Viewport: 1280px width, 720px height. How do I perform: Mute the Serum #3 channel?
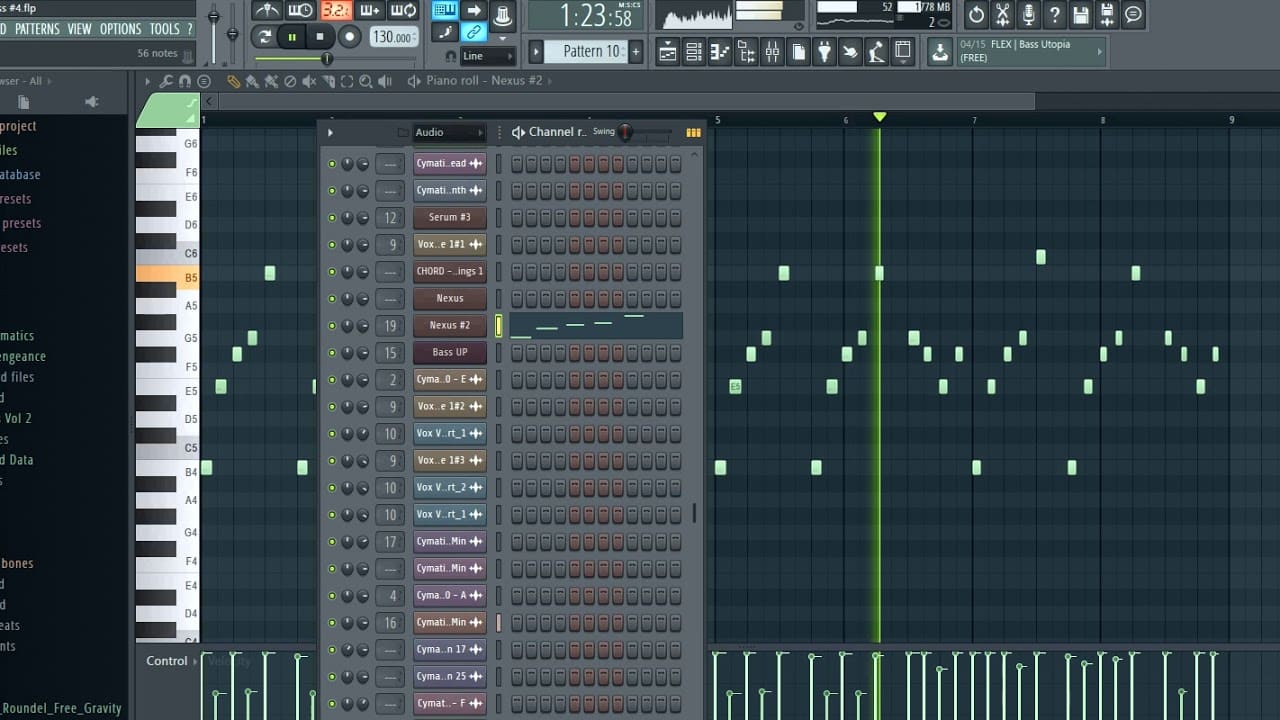(x=332, y=218)
